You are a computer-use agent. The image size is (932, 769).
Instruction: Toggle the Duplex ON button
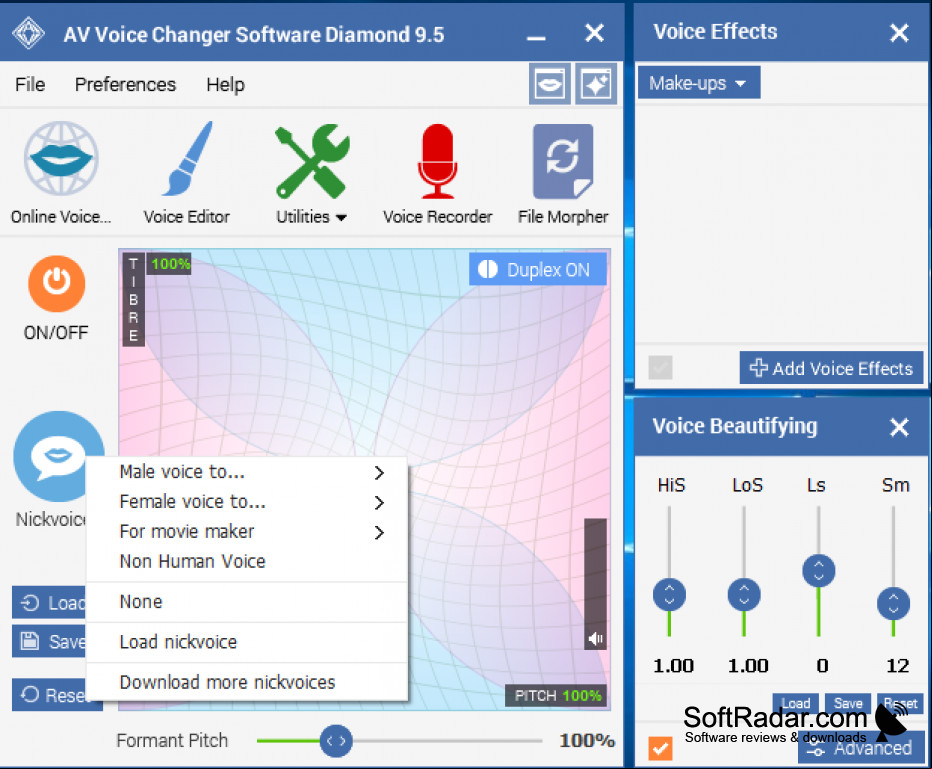click(537, 269)
